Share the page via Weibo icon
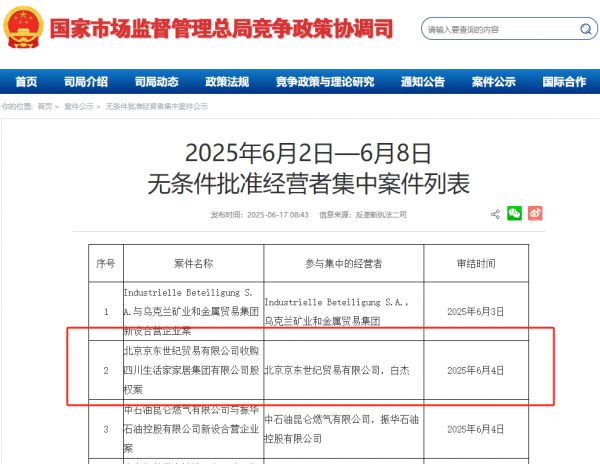This screenshot has height=464, width=600. click(535, 213)
